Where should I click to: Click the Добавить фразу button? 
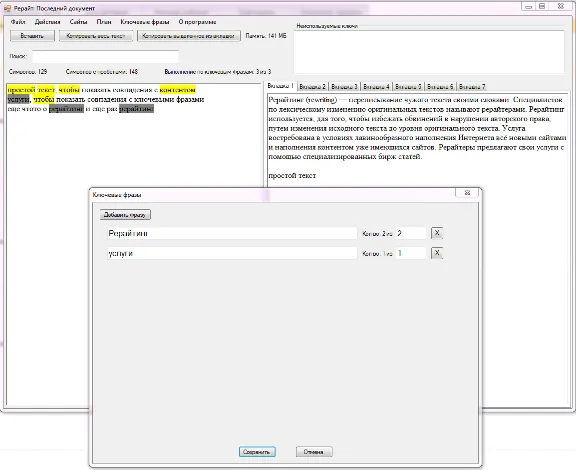(125, 215)
